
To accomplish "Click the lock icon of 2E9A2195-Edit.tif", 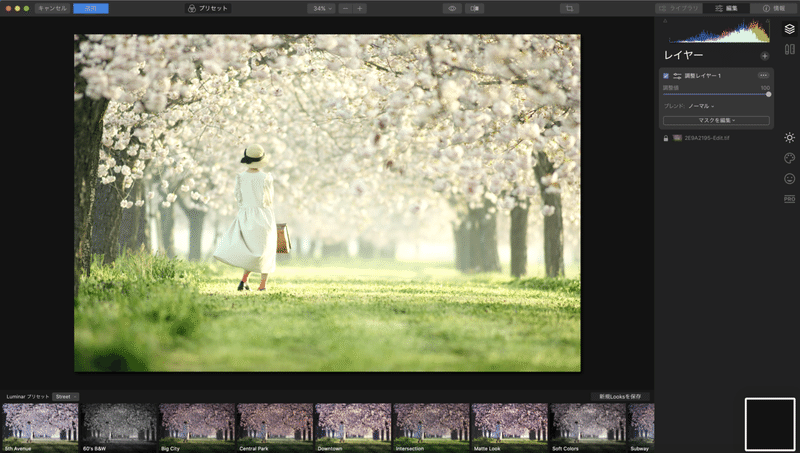I will [666, 138].
